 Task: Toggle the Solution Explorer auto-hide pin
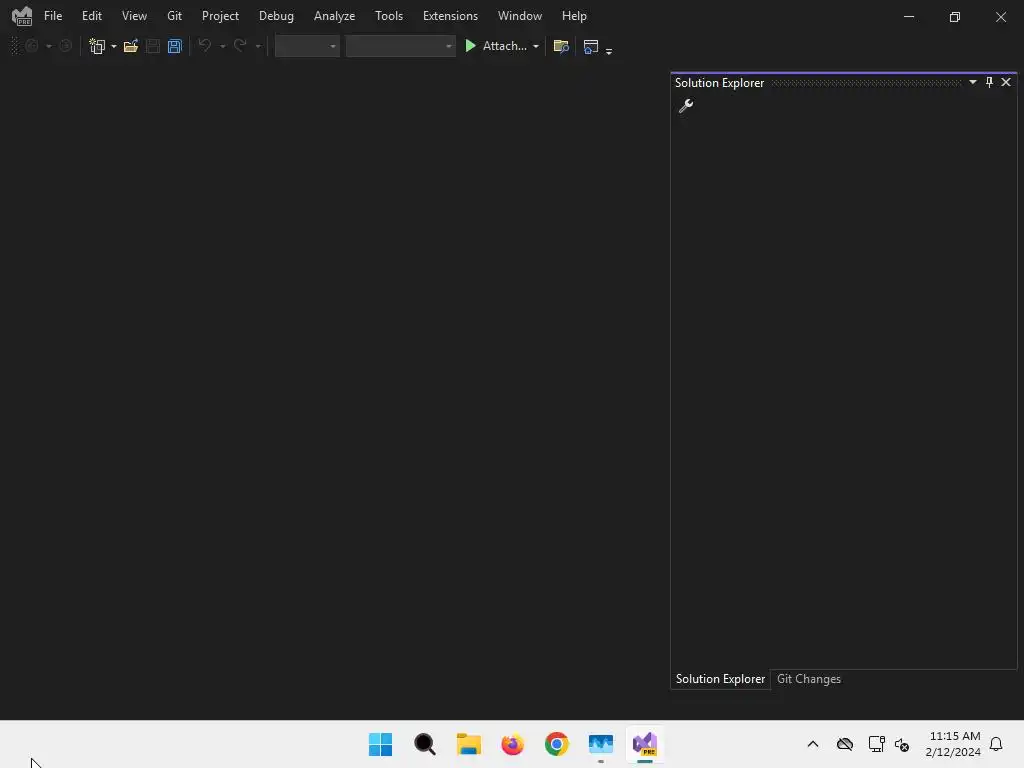click(989, 82)
